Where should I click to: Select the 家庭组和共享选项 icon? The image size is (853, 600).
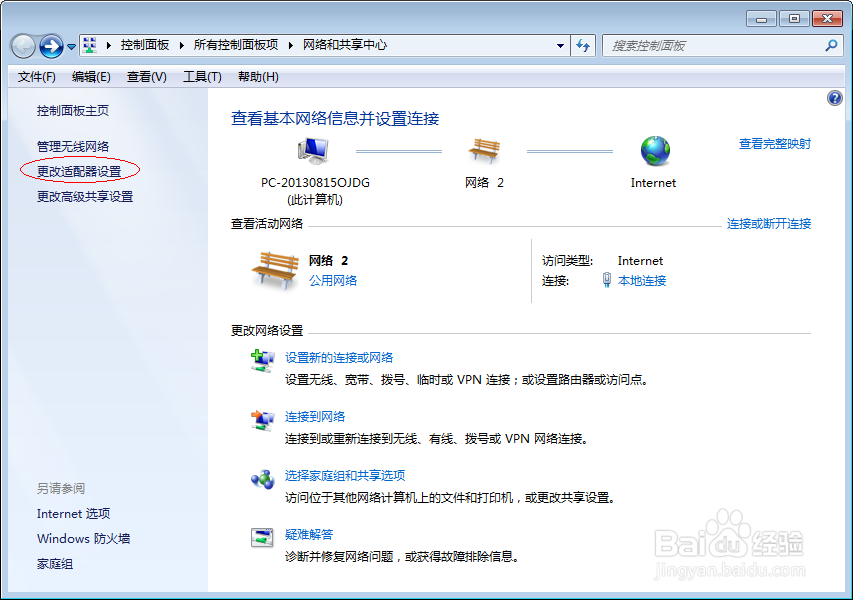coord(262,480)
